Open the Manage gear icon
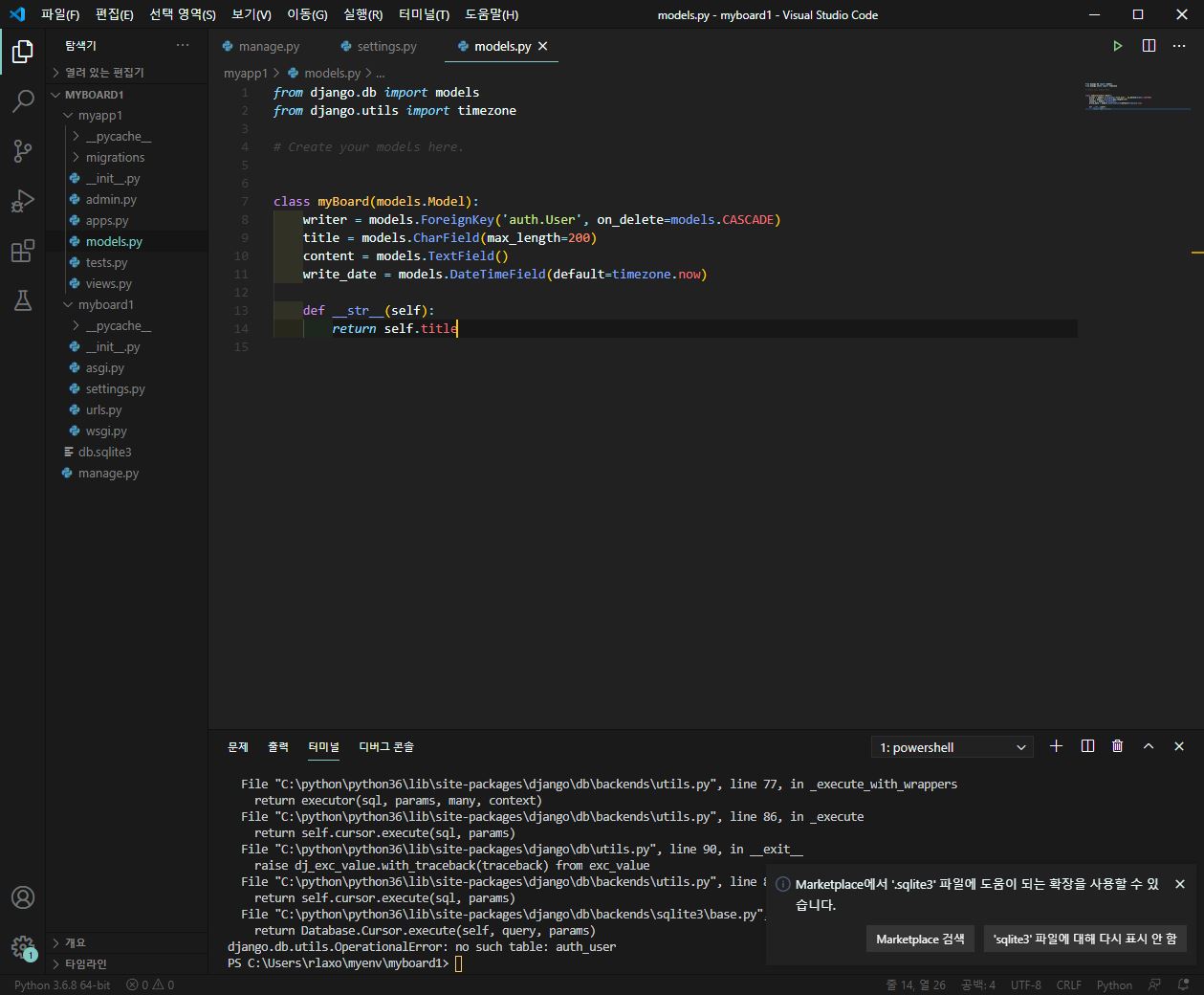 coord(23,947)
